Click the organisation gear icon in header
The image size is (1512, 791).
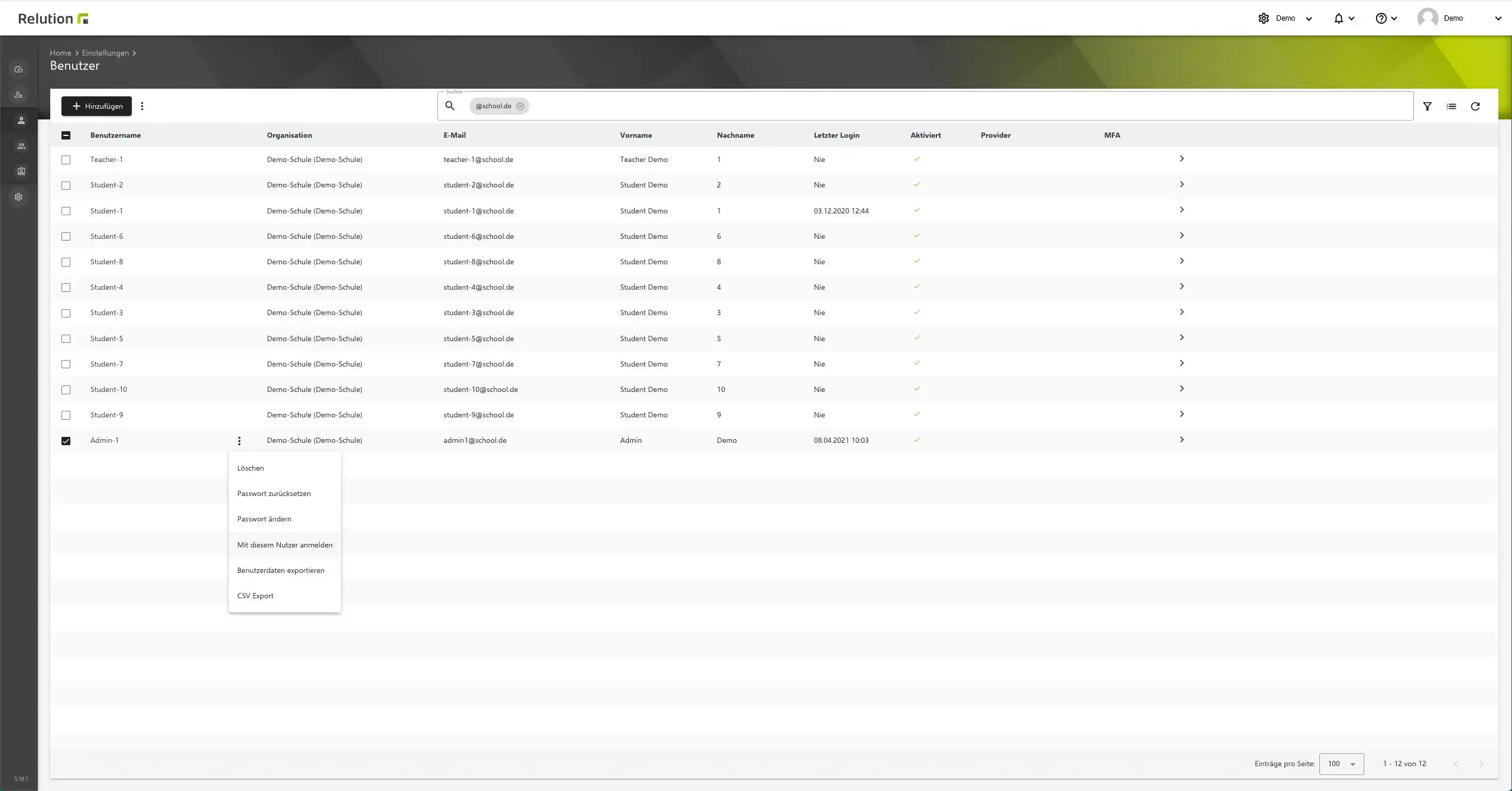click(1264, 18)
